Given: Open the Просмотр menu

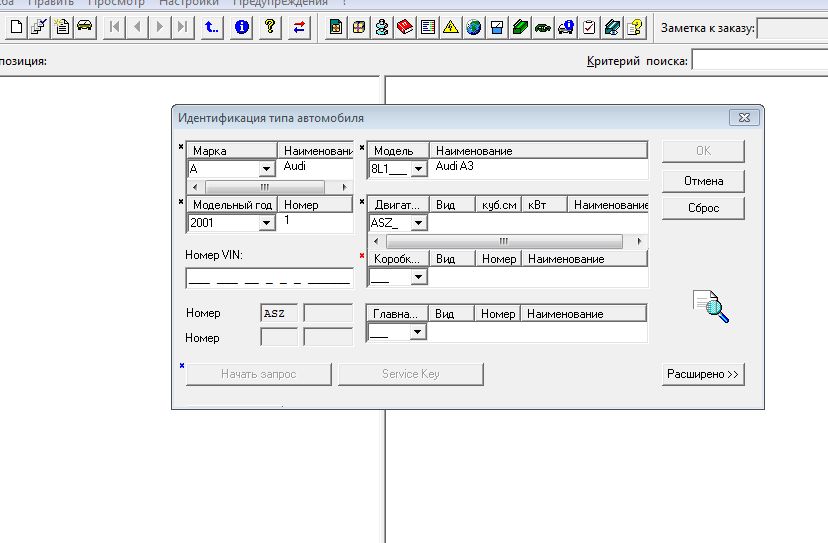Looking at the screenshot, I should 116,3.
